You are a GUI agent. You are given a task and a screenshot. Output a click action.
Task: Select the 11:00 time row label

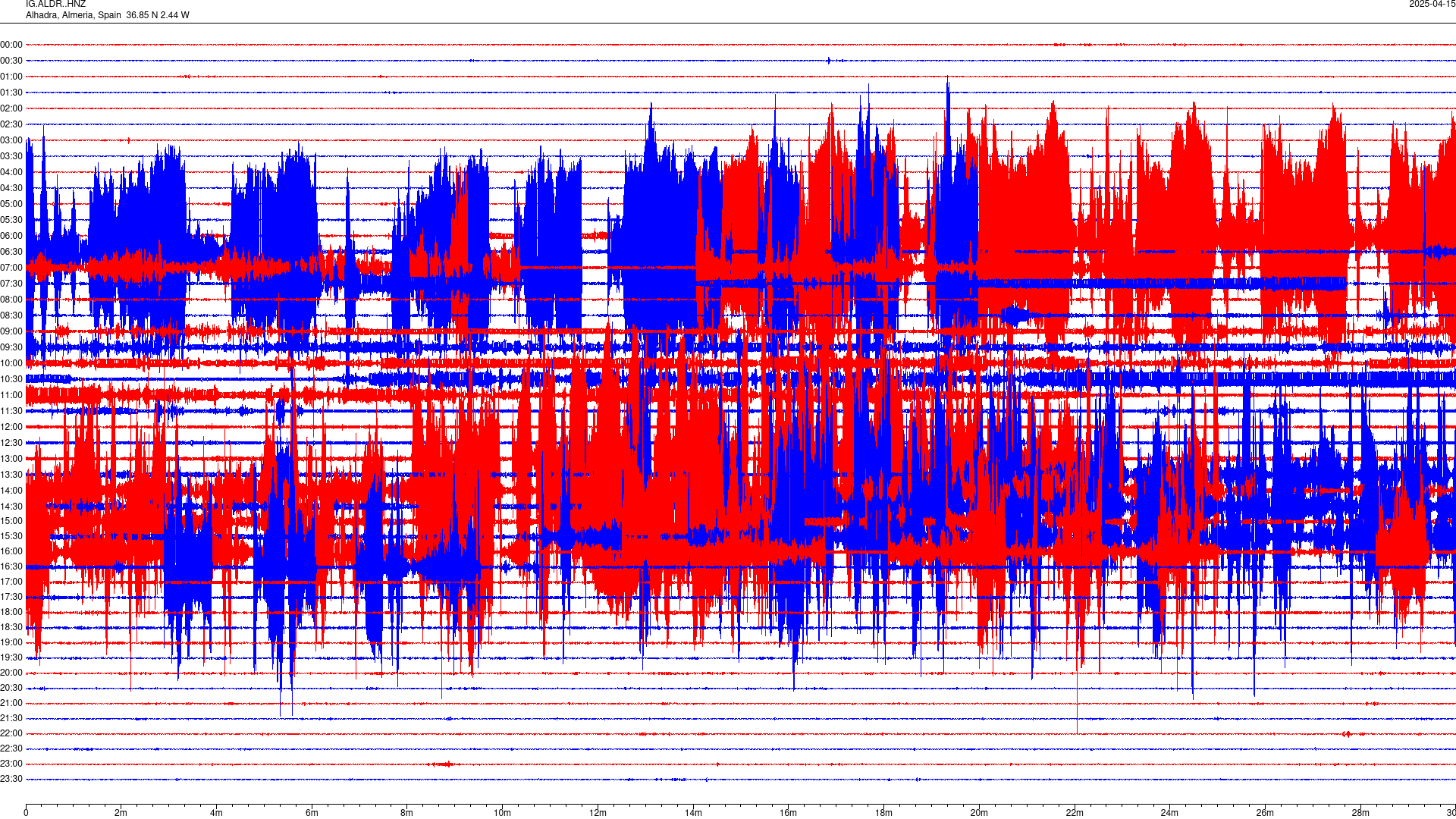click(11, 395)
